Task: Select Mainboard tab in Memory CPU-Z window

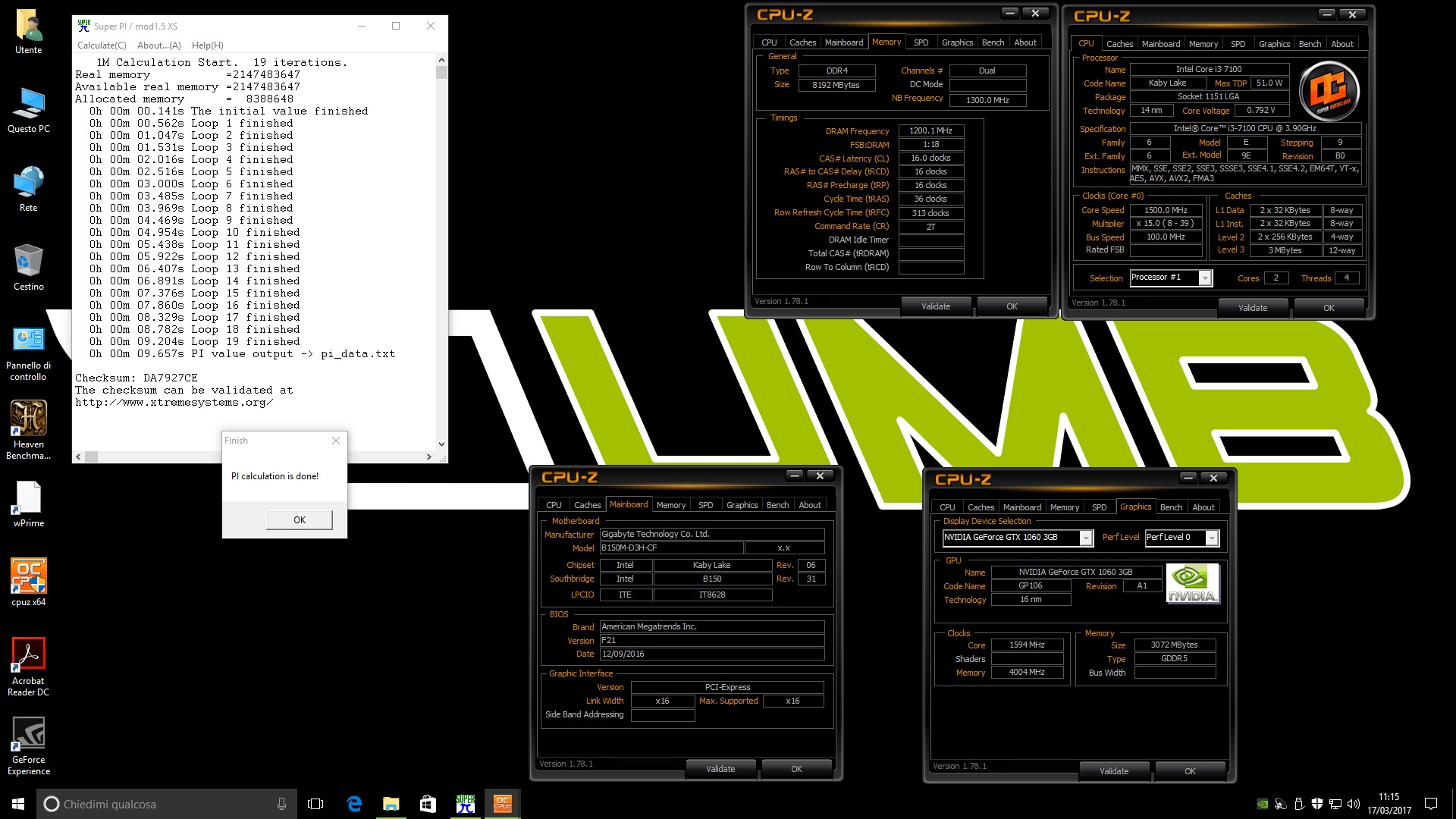Action: pyautogui.click(x=843, y=42)
